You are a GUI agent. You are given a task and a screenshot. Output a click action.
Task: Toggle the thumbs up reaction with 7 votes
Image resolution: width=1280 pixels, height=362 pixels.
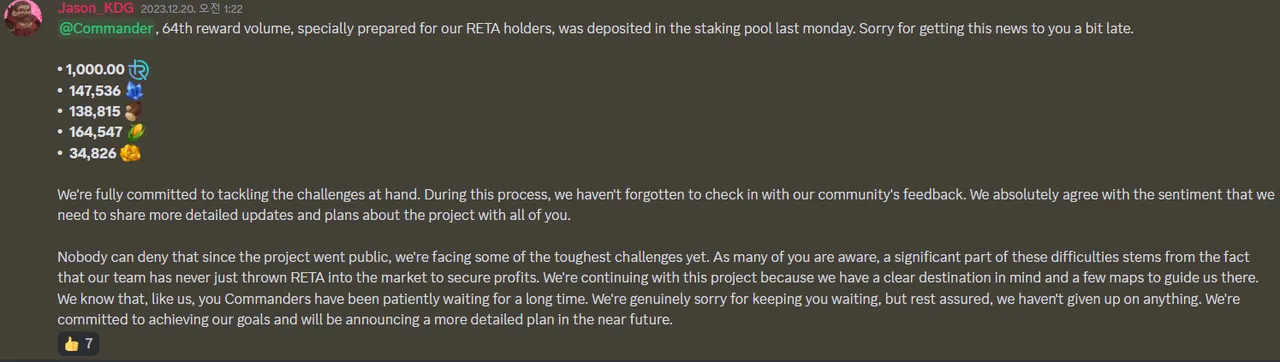point(78,344)
